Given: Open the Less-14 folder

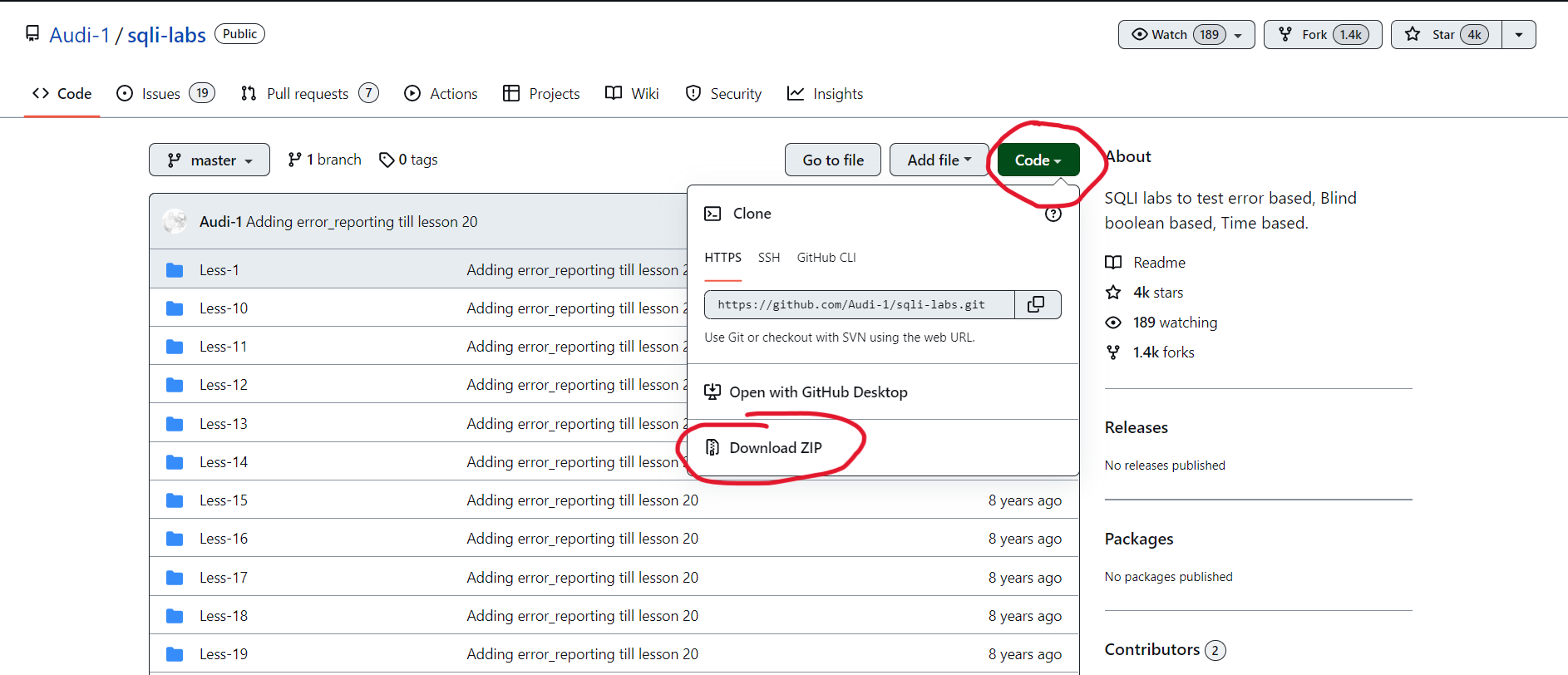Looking at the screenshot, I should click(224, 462).
